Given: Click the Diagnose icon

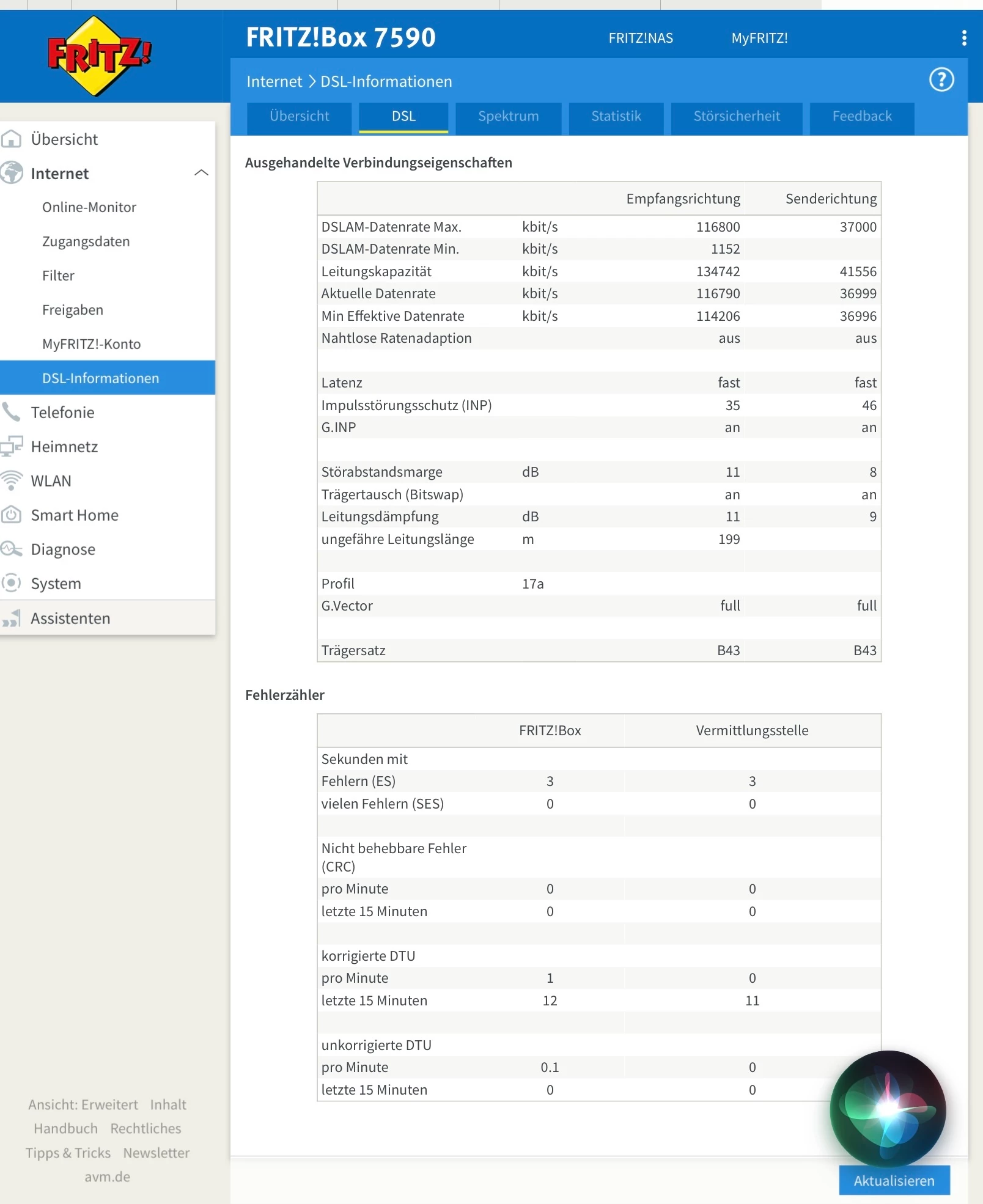Looking at the screenshot, I should [x=12, y=549].
